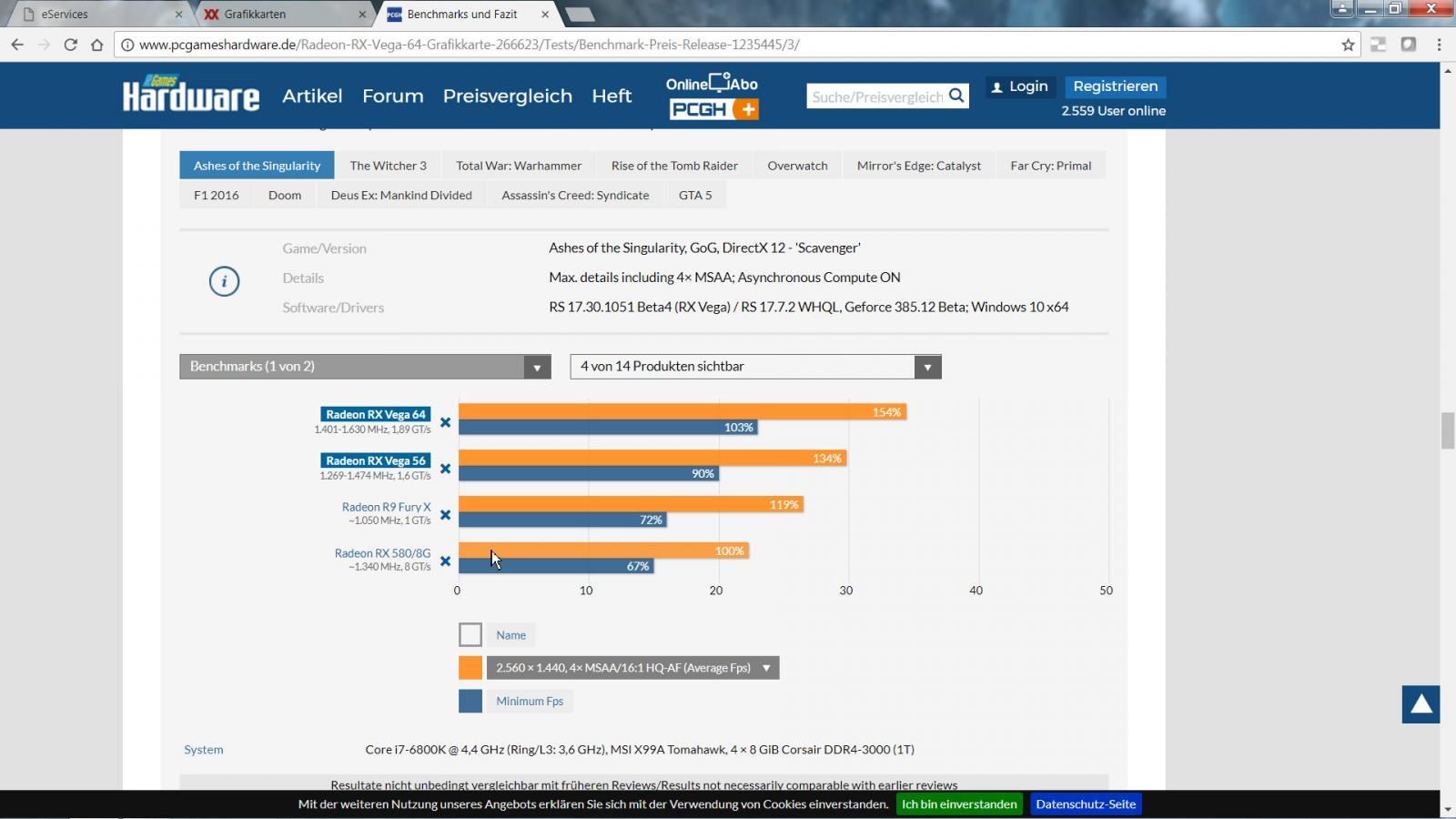This screenshot has height=819, width=1456.
Task: Remove Radeon RX Vega 64 with its X
Action: (x=445, y=422)
